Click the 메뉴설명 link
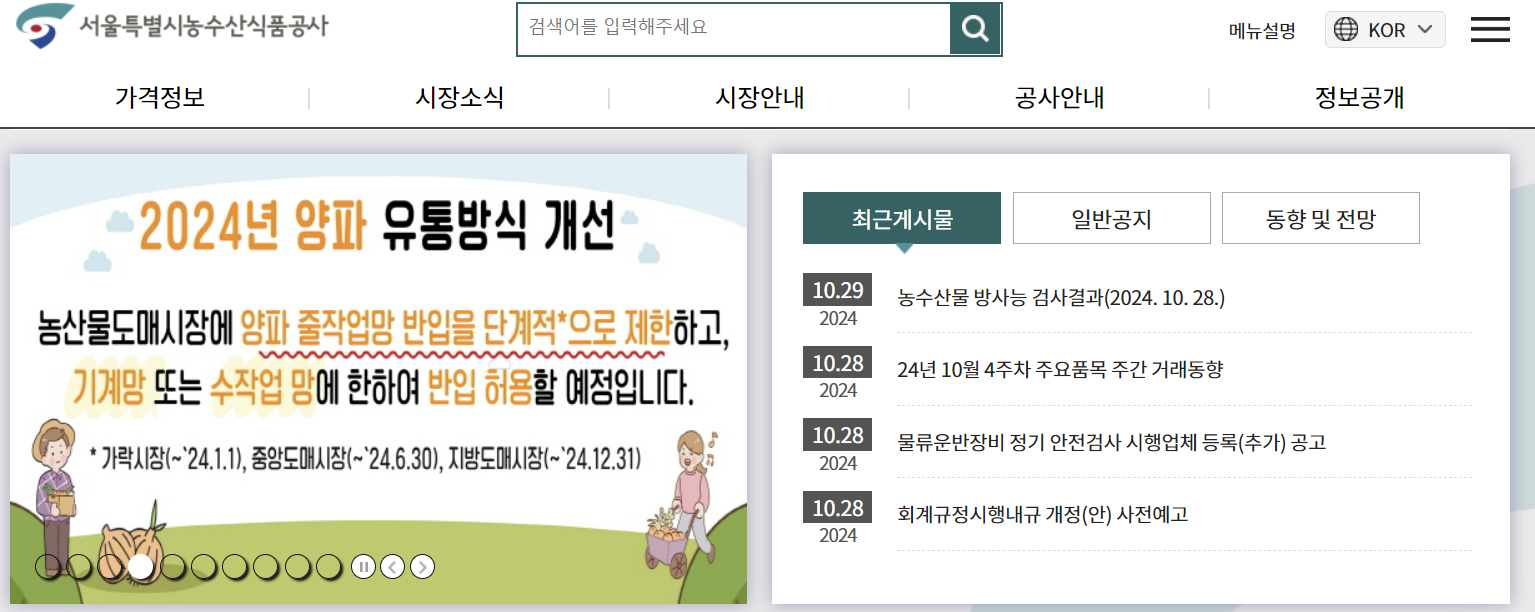The height and width of the screenshot is (612, 1535). pyautogui.click(x=1262, y=30)
